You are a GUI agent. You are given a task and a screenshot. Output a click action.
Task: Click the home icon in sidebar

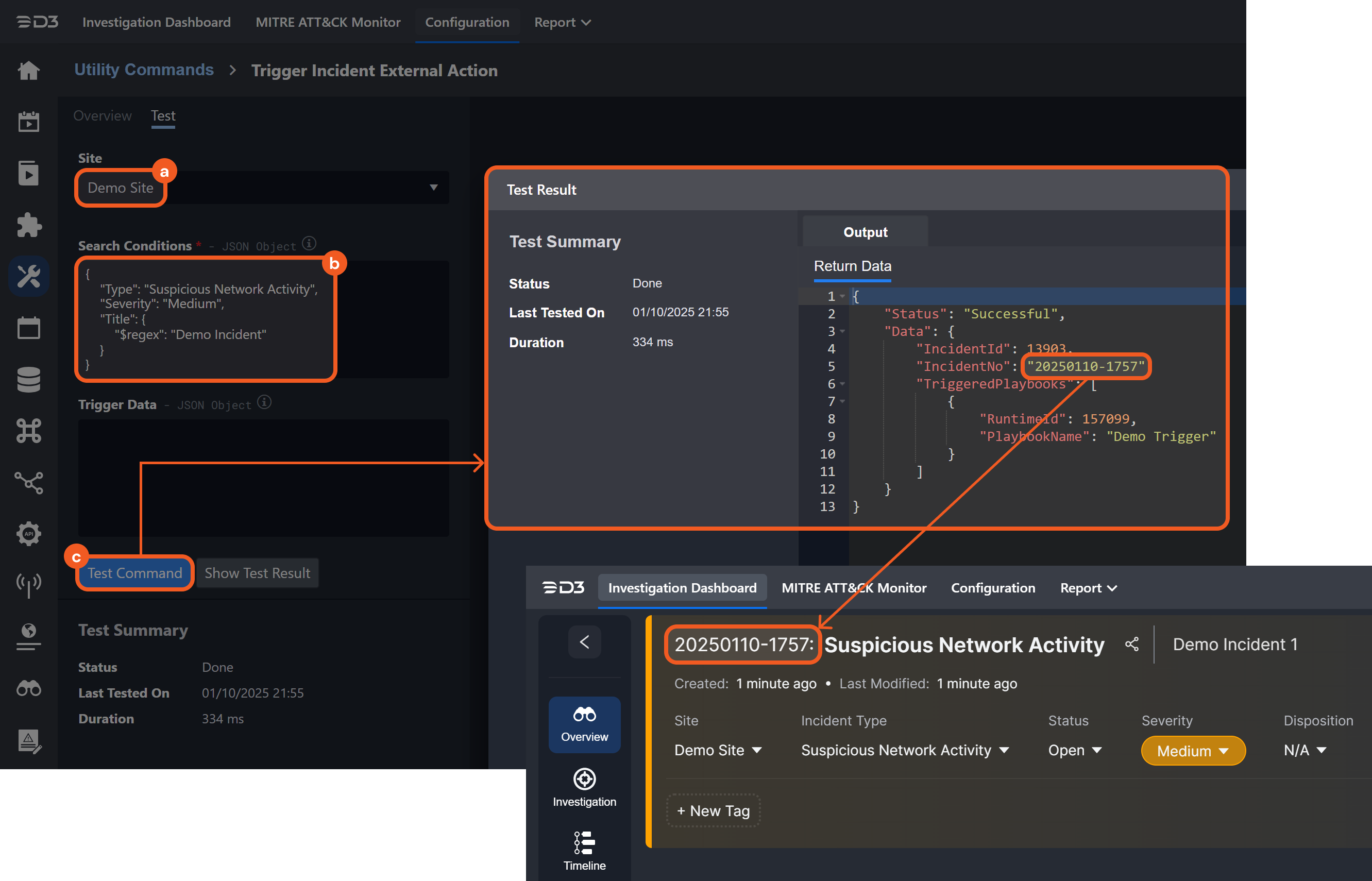point(29,71)
